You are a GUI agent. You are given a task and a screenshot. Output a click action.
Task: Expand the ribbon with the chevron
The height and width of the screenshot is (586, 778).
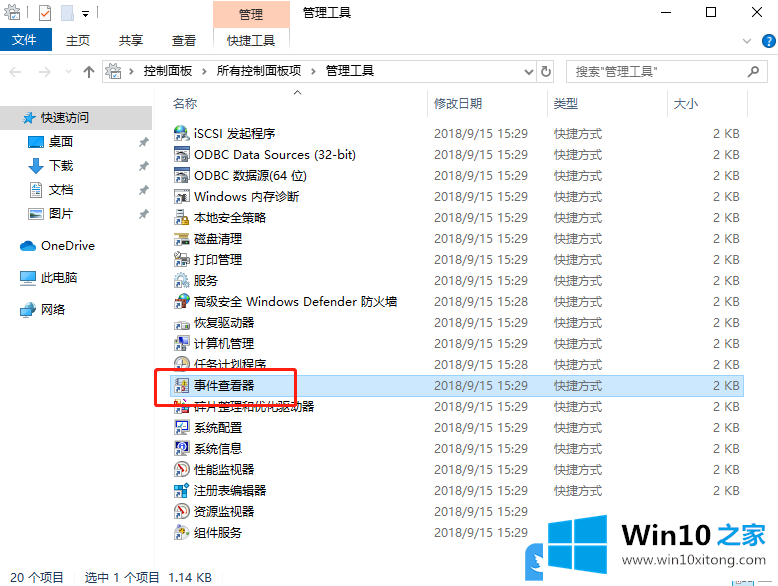tap(747, 41)
